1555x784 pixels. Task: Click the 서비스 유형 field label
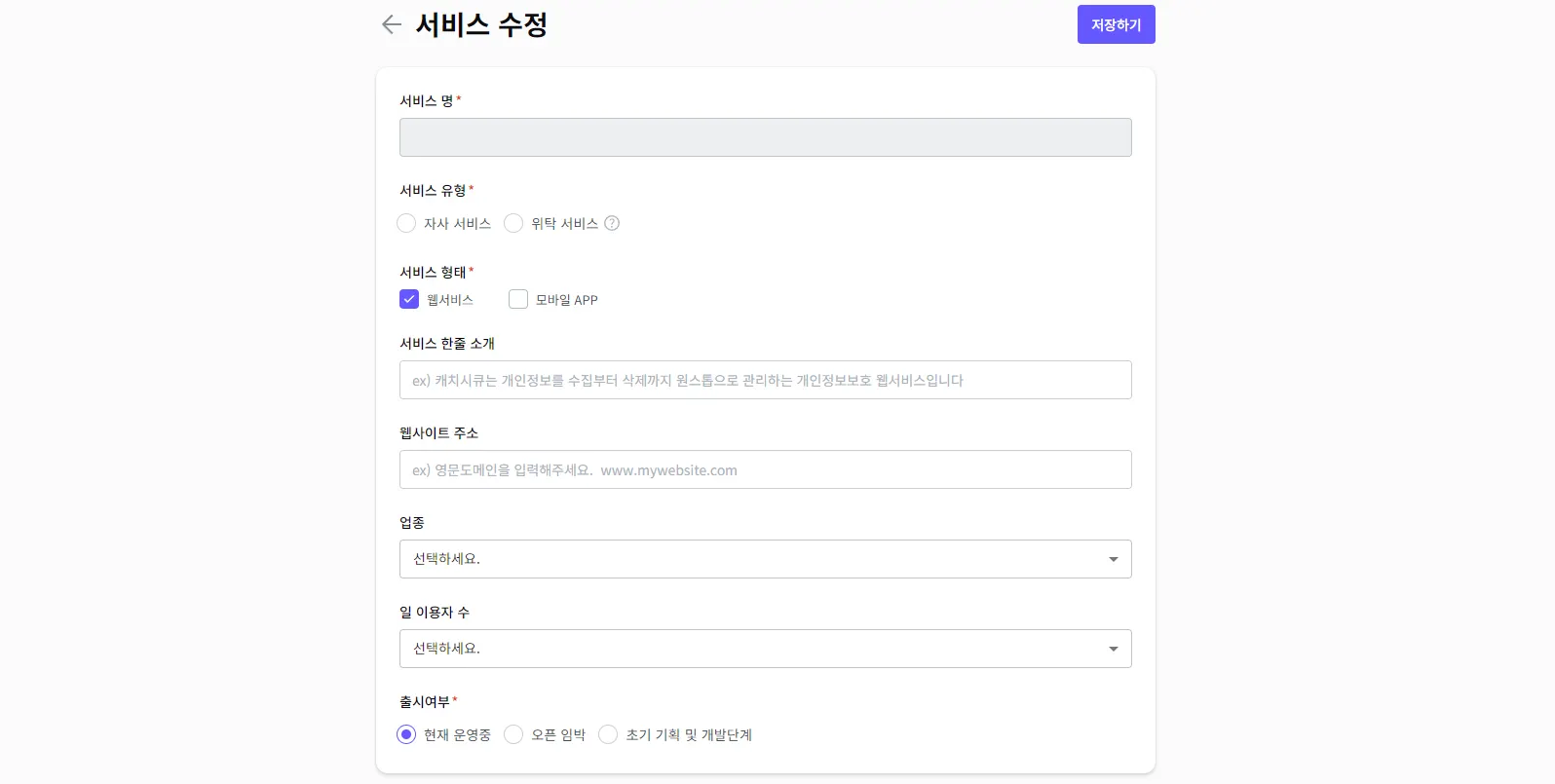point(433,190)
